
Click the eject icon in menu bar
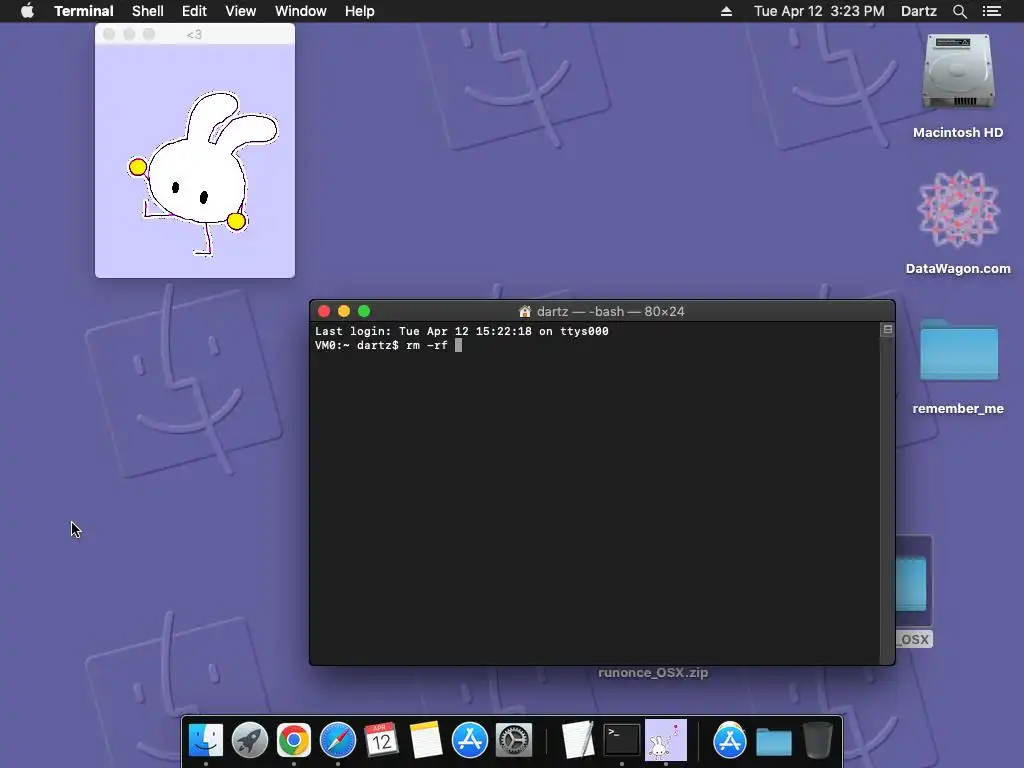click(726, 11)
